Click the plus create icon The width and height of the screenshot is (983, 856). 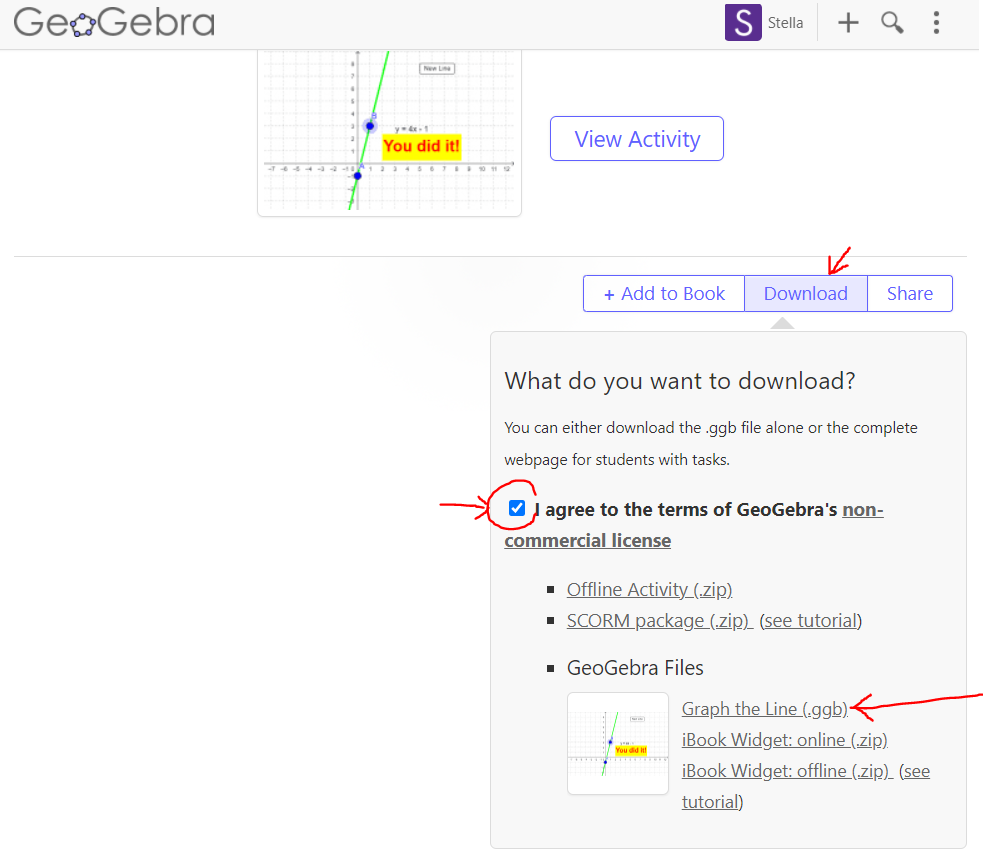[848, 22]
